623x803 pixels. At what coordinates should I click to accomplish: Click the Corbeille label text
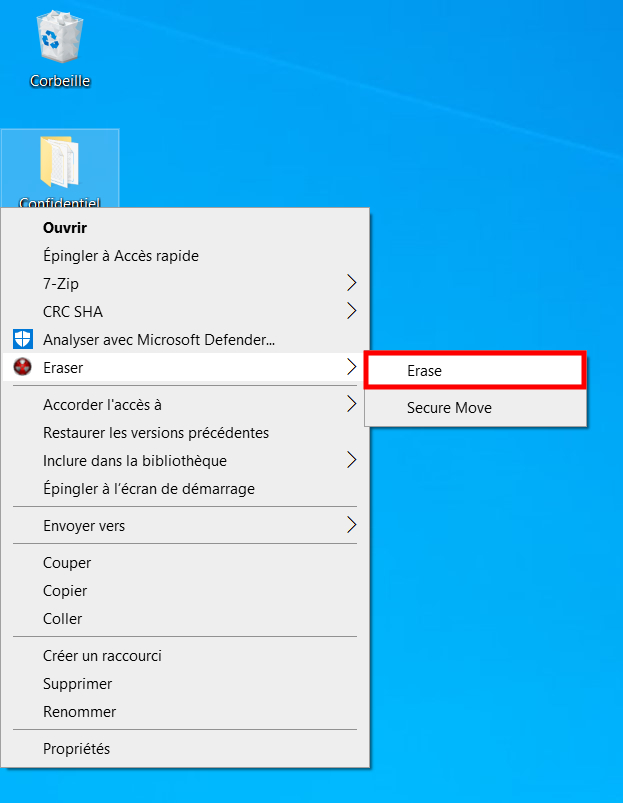60,81
